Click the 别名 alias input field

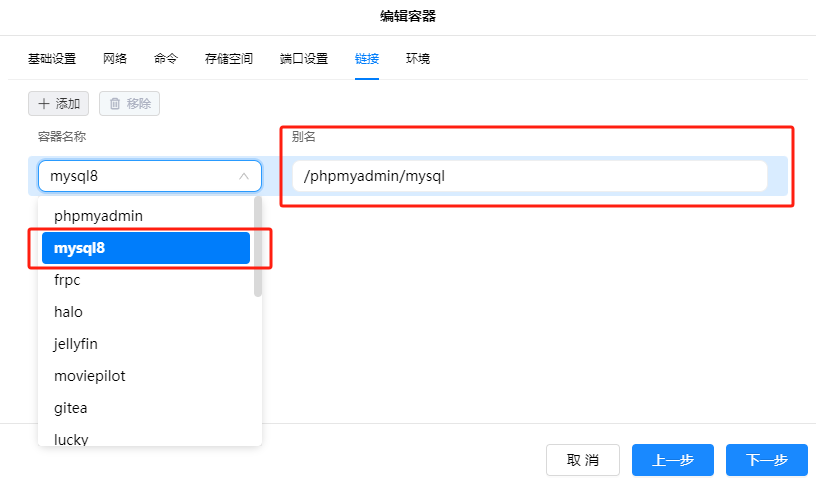coord(529,176)
